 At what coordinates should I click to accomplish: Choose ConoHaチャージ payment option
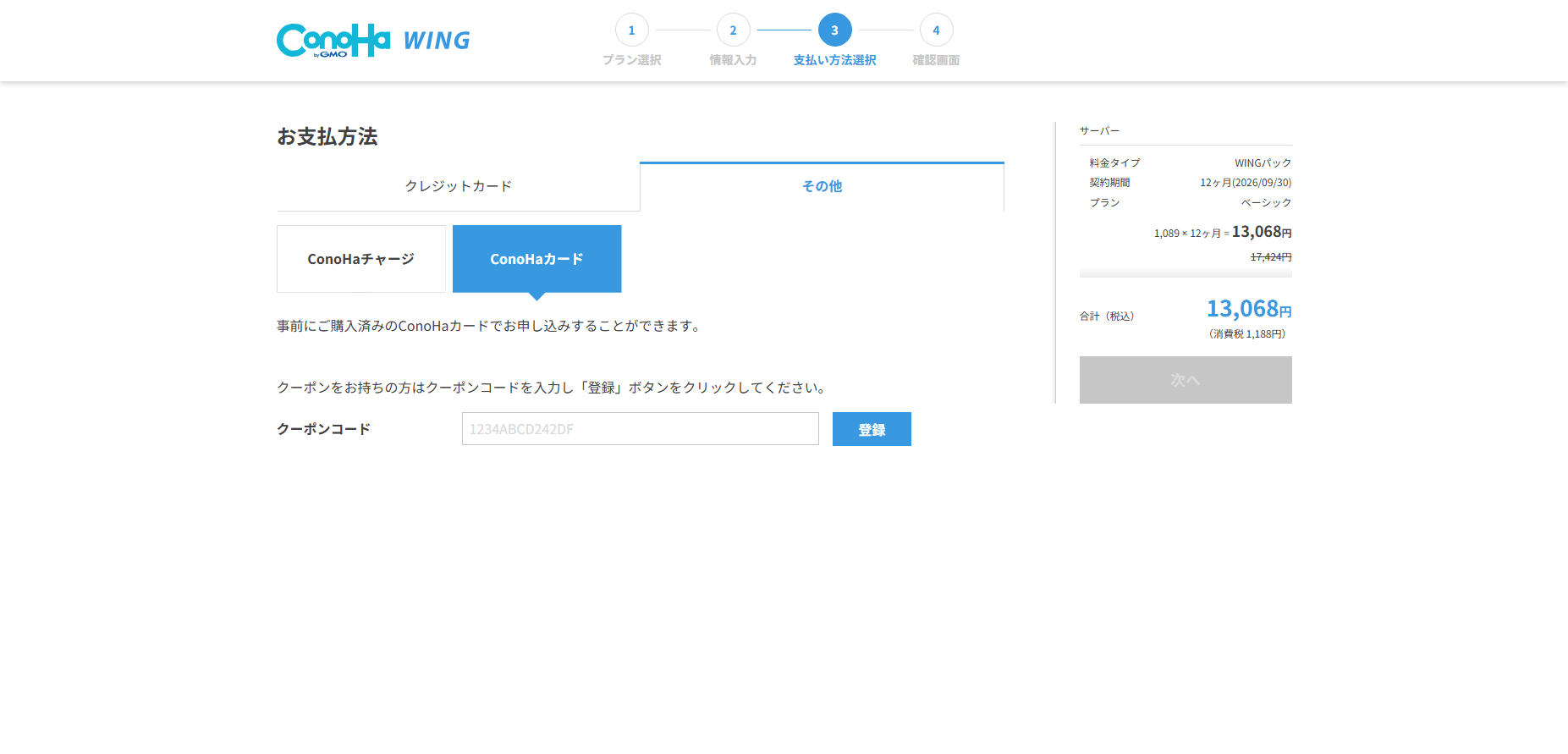click(x=360, y=259)
